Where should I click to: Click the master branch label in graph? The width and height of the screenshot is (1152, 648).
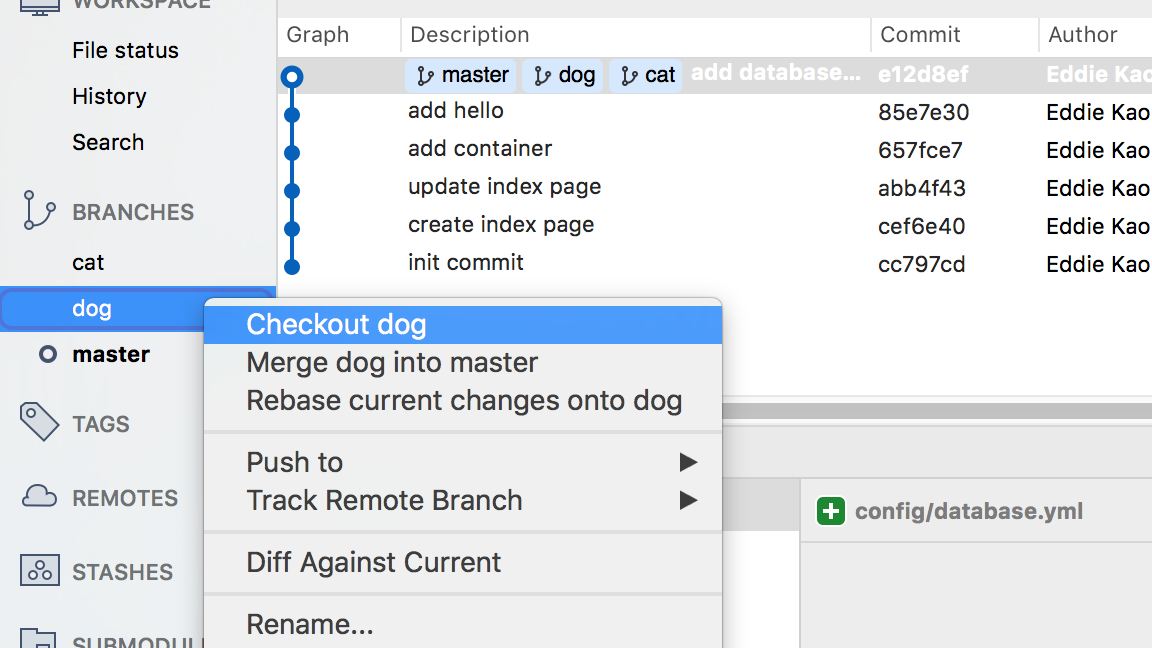462,75
